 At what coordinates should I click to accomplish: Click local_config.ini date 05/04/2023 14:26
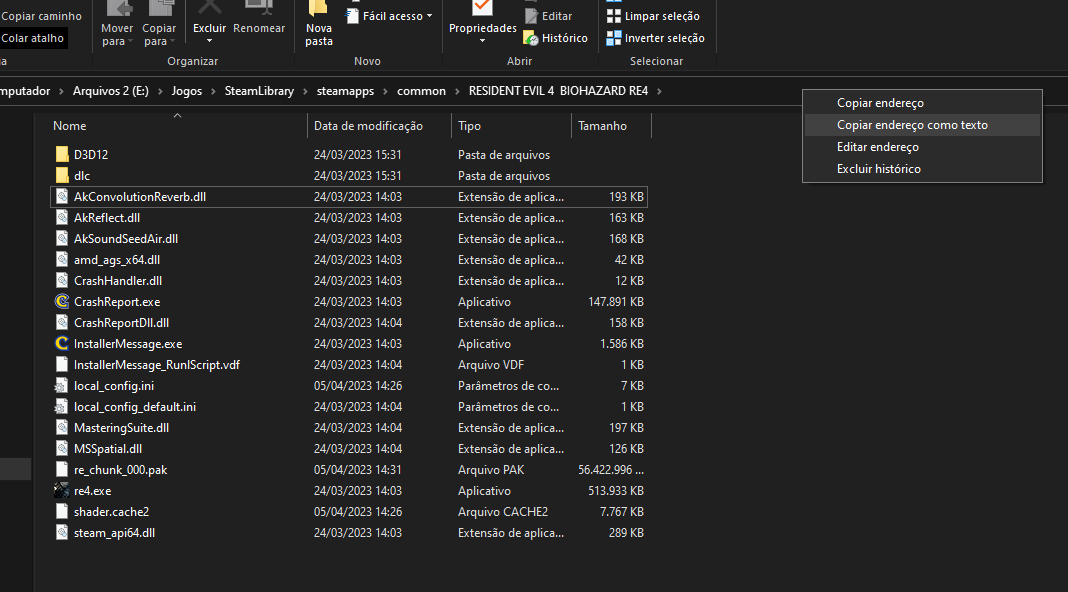tap(358, 386)
